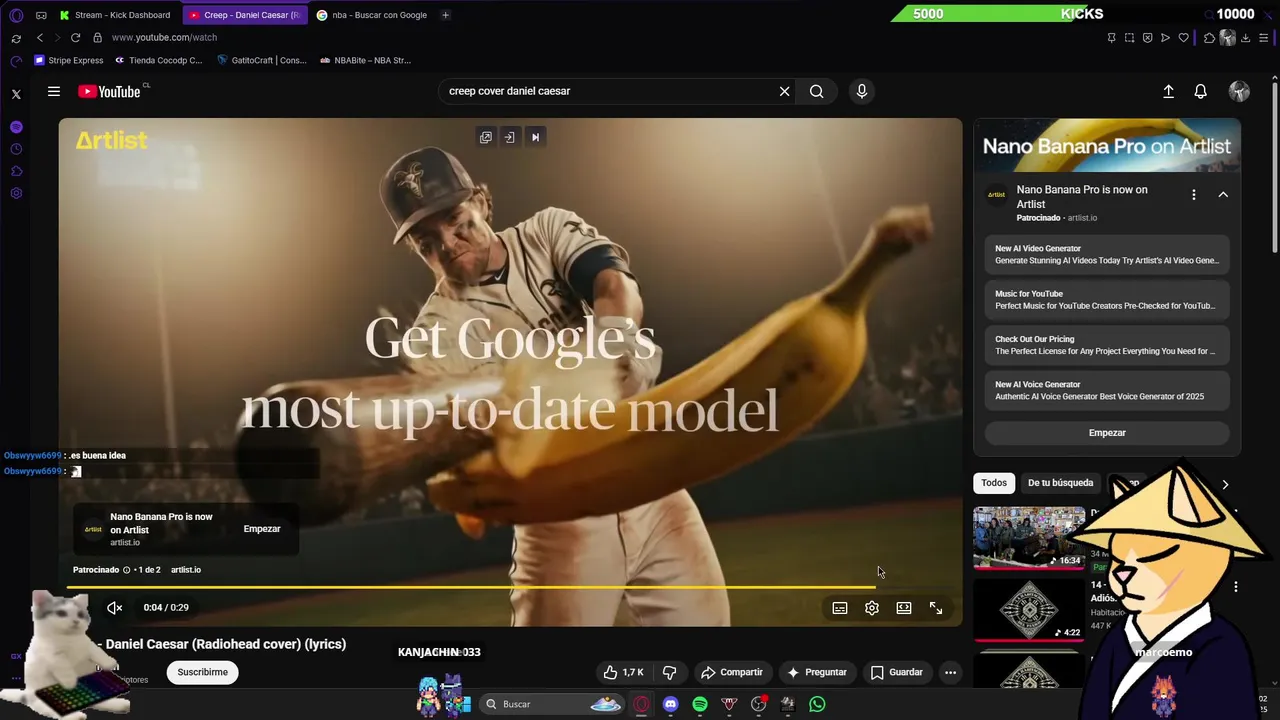Open Check Out Our Pricing ad link
This screenshot has width=1280, height=720.
coord(1107,345)
